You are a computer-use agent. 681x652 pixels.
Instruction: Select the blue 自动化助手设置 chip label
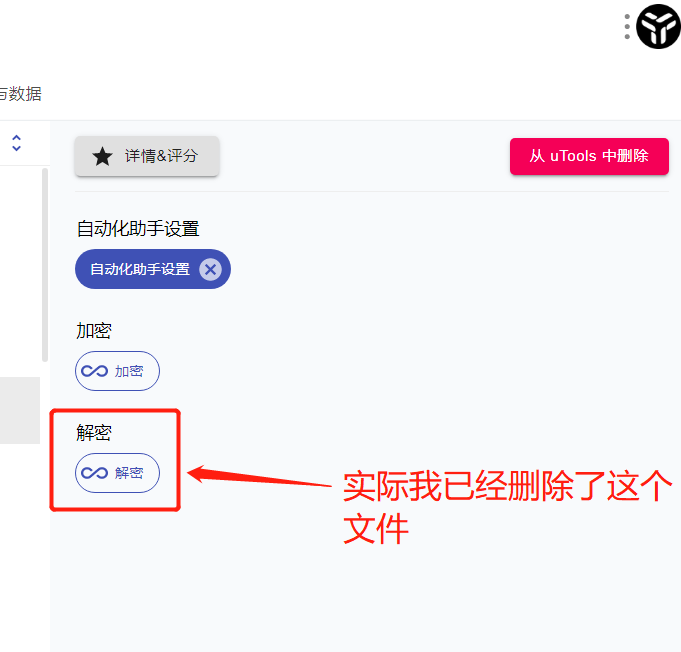(140, 269)
